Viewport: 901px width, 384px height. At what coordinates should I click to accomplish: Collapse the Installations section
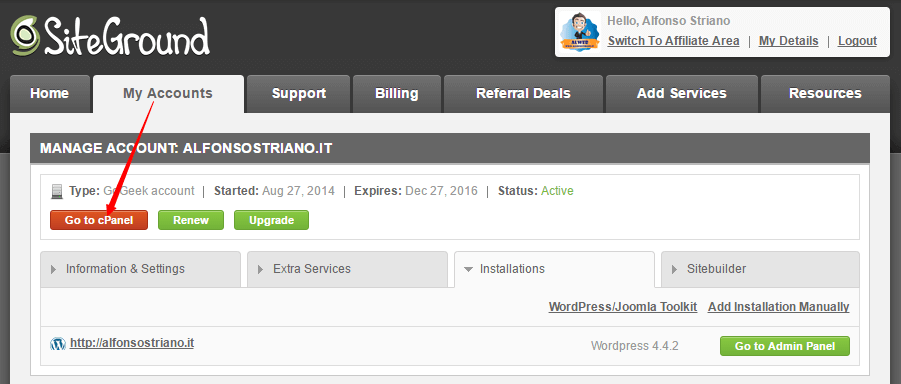[554, 269]
